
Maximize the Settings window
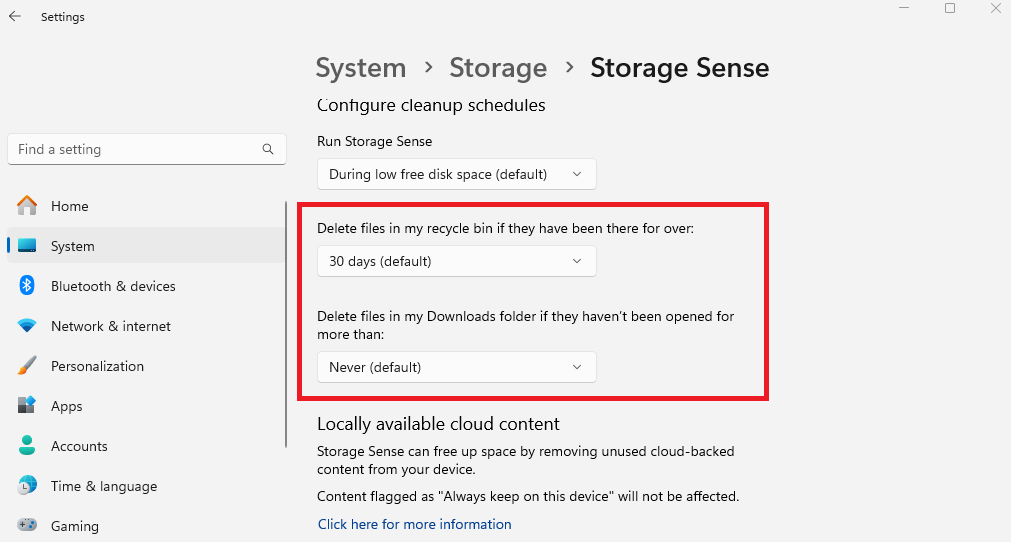tap(950, 9)
